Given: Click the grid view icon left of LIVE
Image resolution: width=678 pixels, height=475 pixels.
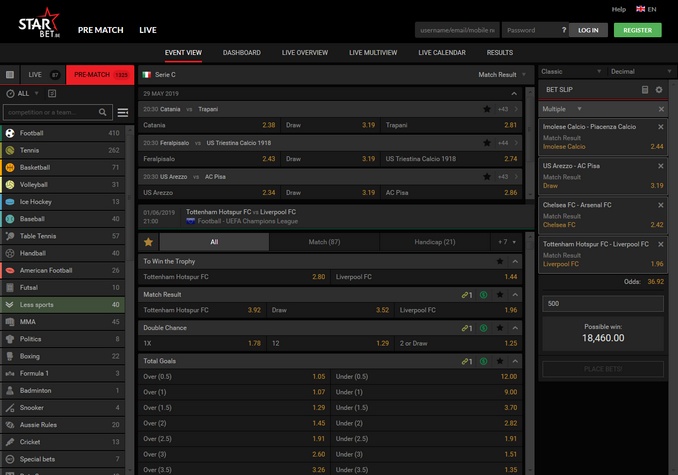Looking at the screenshot, I should [x=10, y=75].
